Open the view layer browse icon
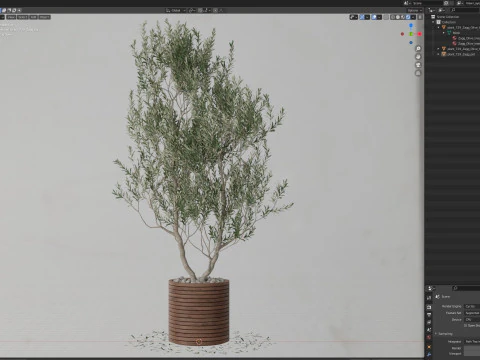 (x=459, y=3)
